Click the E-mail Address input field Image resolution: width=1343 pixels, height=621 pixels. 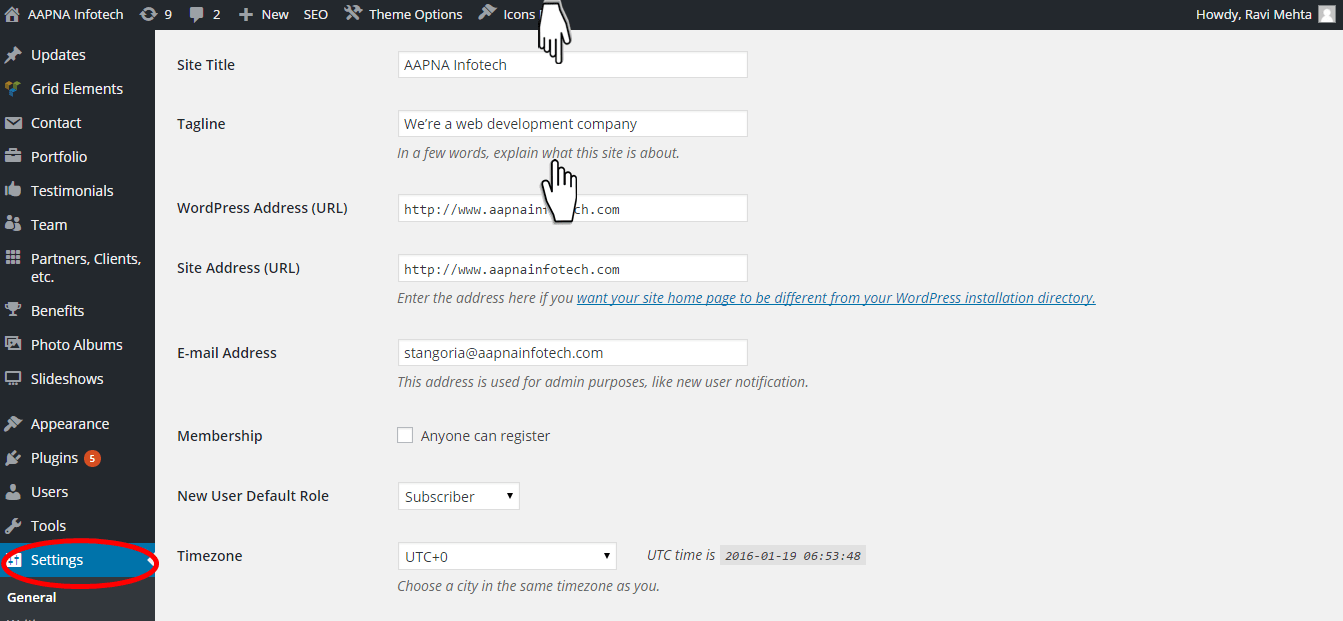[x=572, y=353]
